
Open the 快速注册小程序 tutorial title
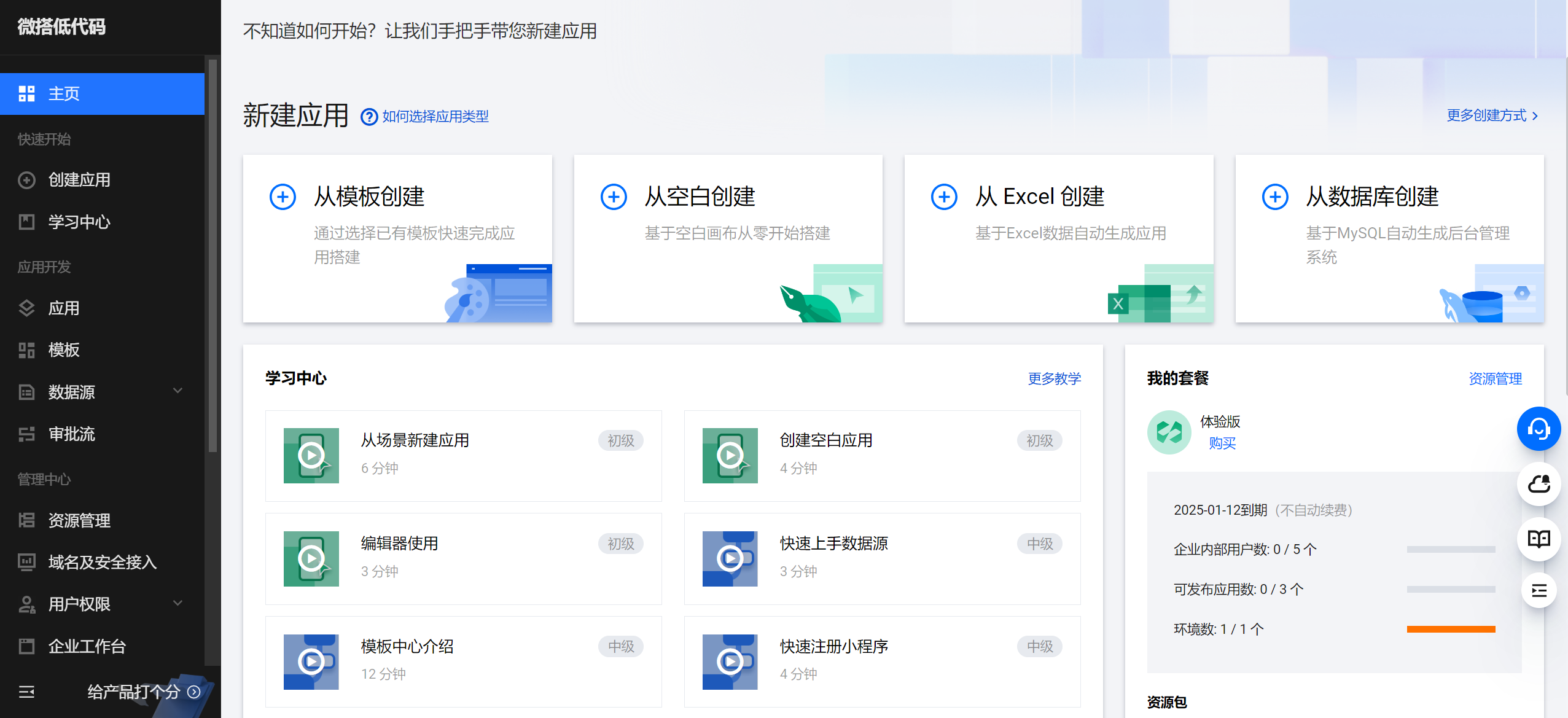point(834,646)
